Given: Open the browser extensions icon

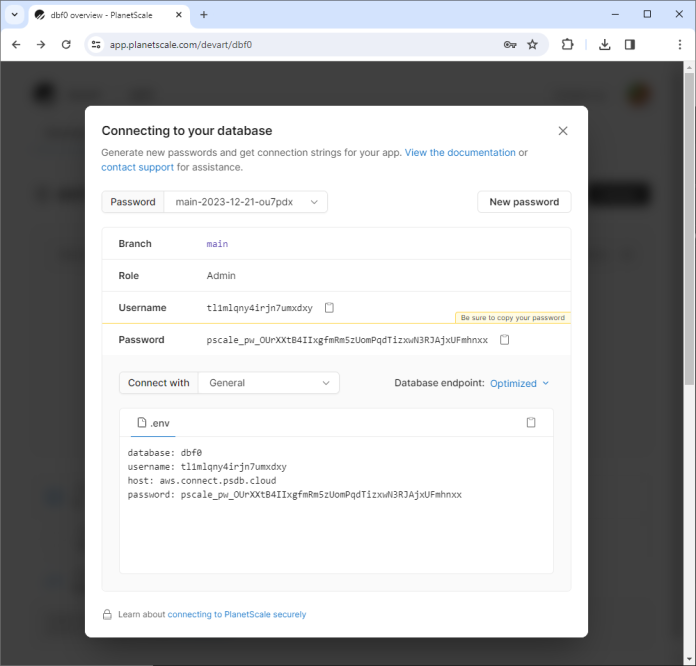Looking at the screenshot, I should point(567,45).
